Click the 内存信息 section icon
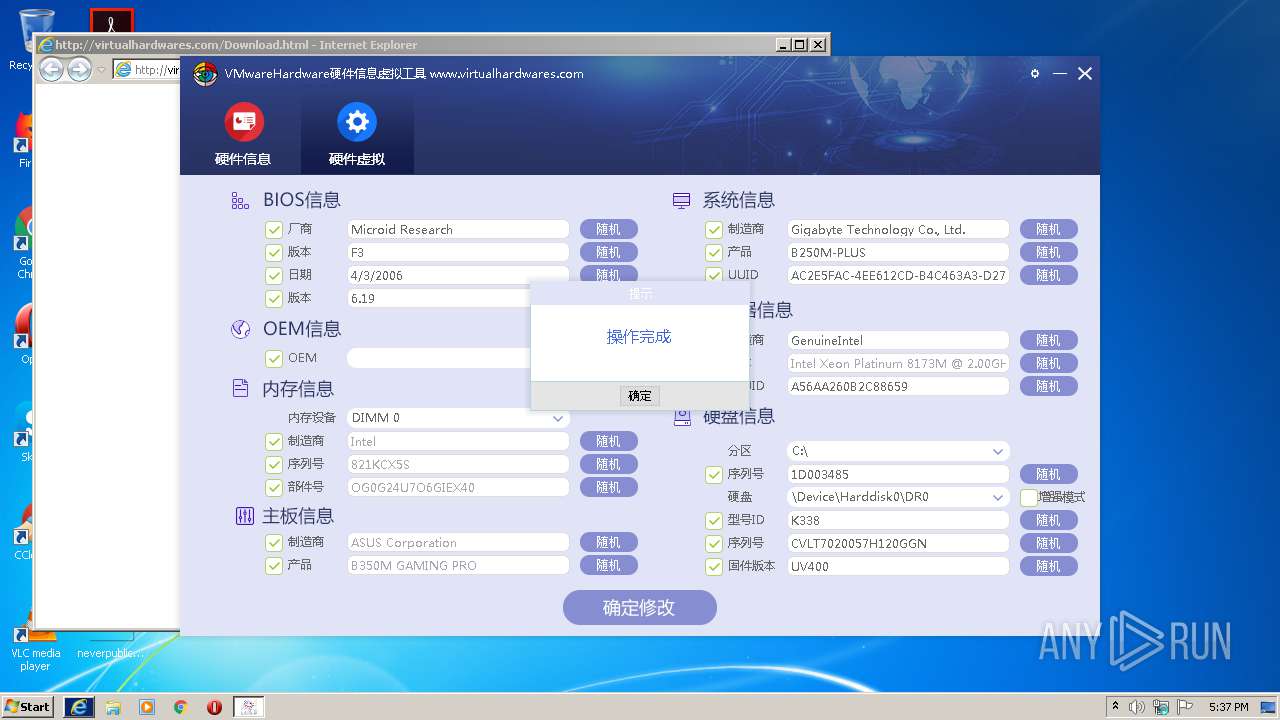The image size is (1280, 720). click(240, 388)
